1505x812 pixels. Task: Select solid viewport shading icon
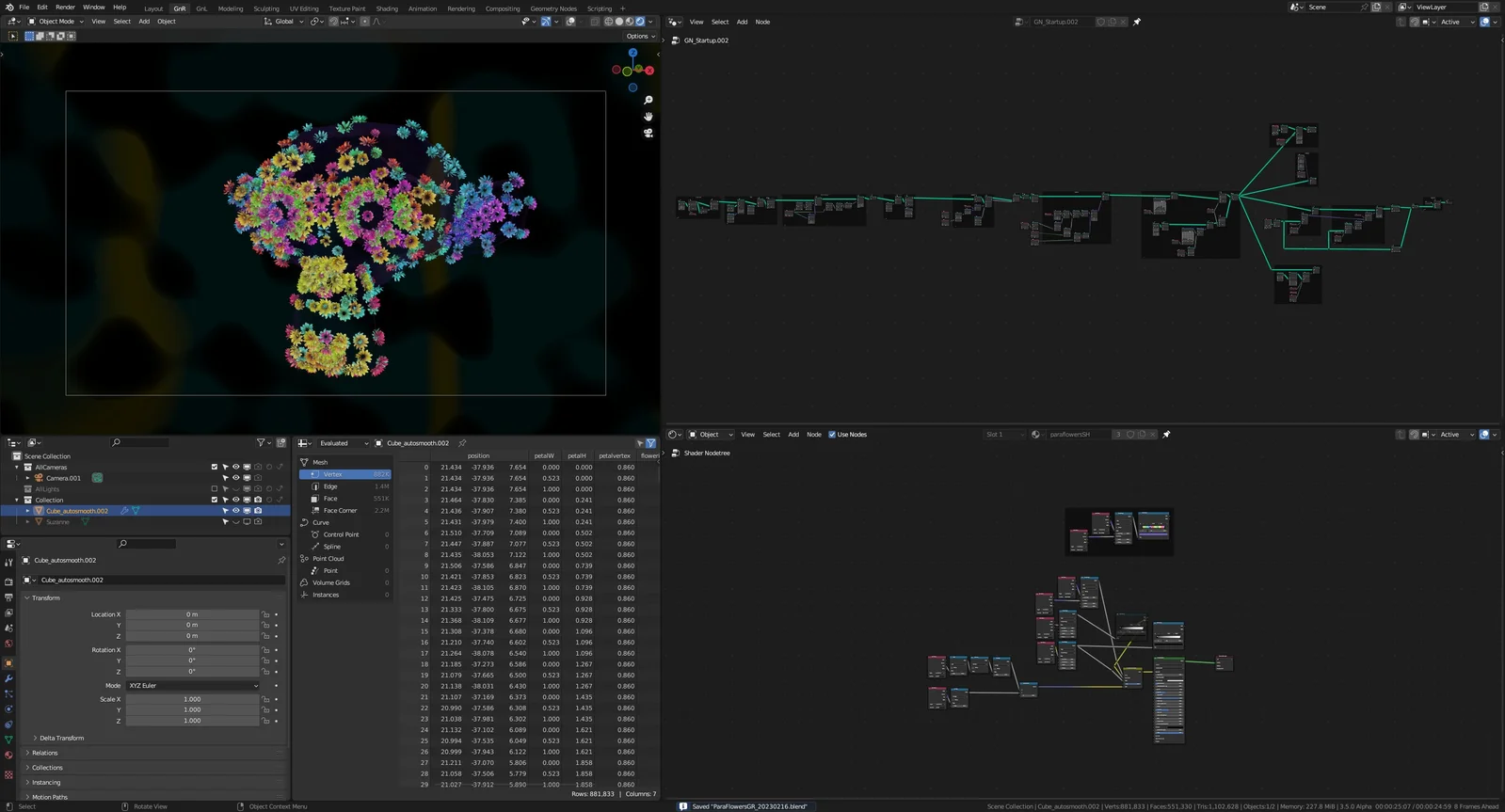coord(619,22)
